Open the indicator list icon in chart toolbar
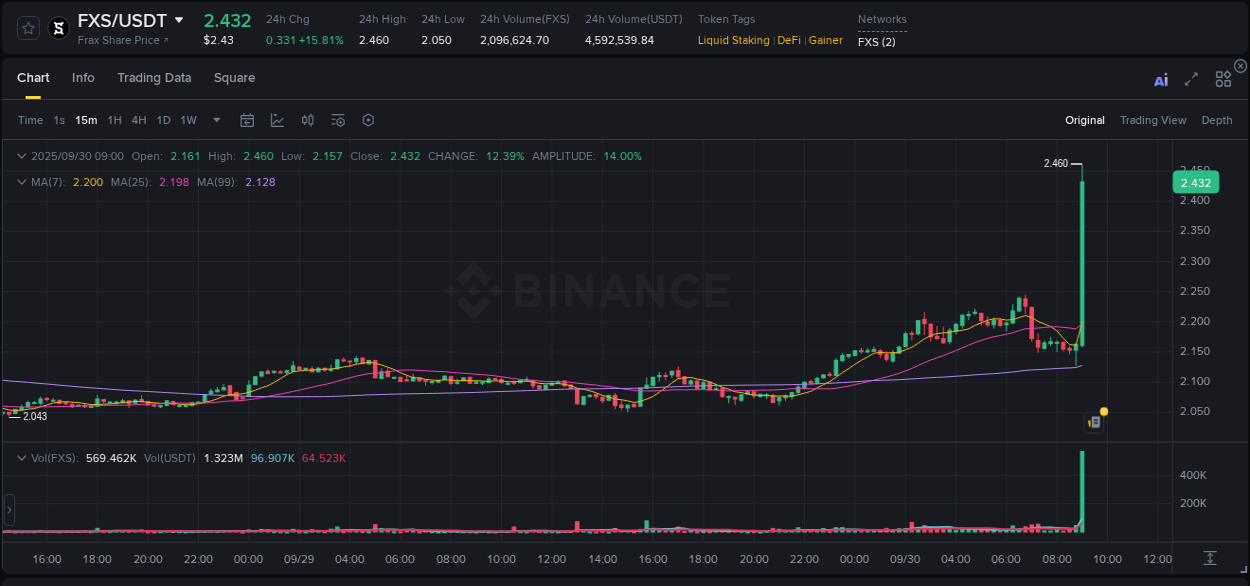Viewport: 1250px width, 586px height. pyautogui.click(x=337, y=120)
